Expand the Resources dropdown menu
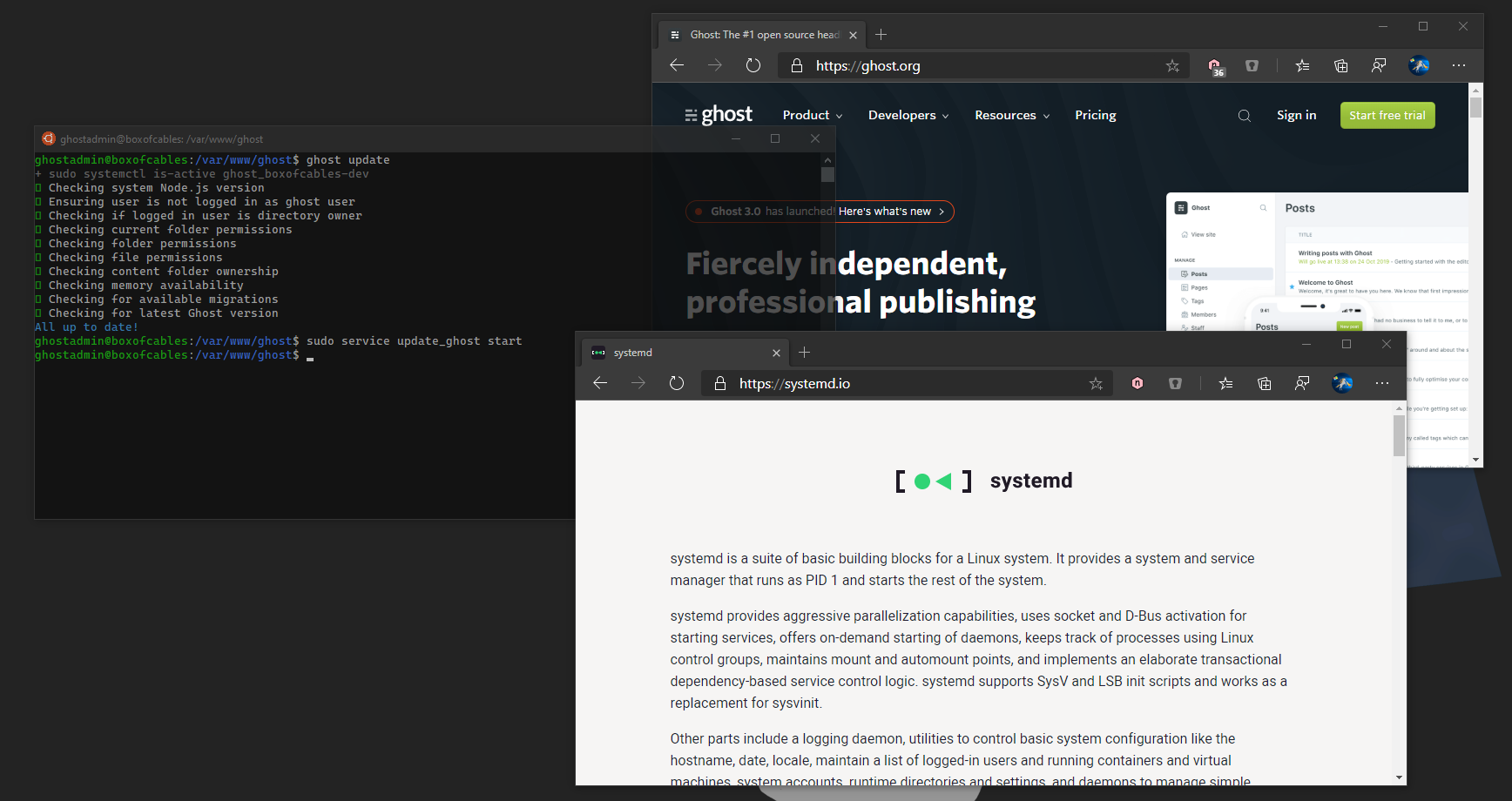 click(x=1012, y=115)
